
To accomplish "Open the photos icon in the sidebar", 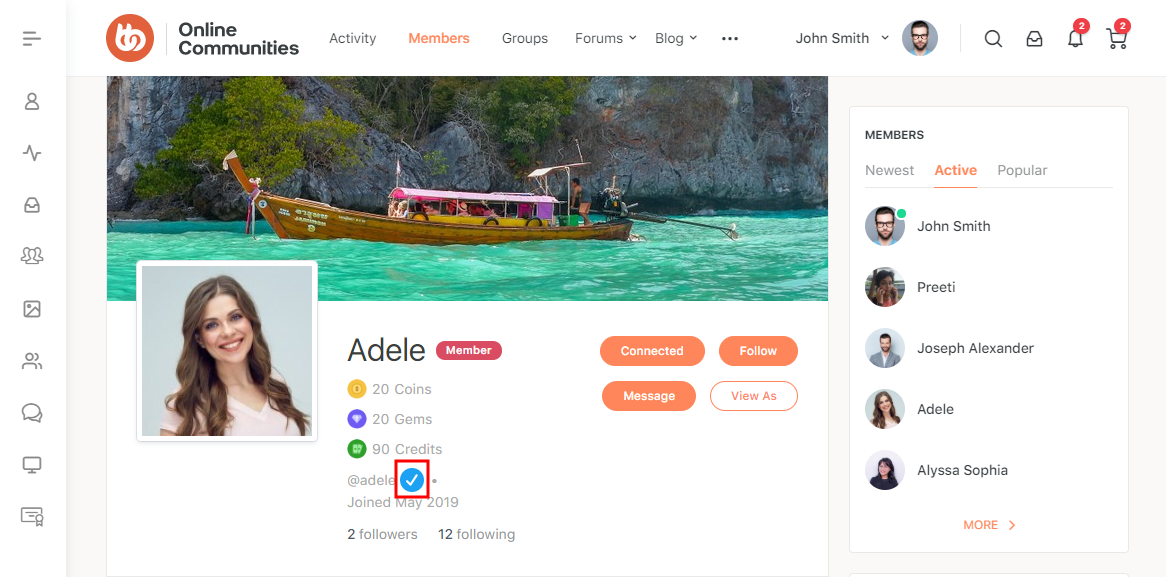I will pos(31,309).
